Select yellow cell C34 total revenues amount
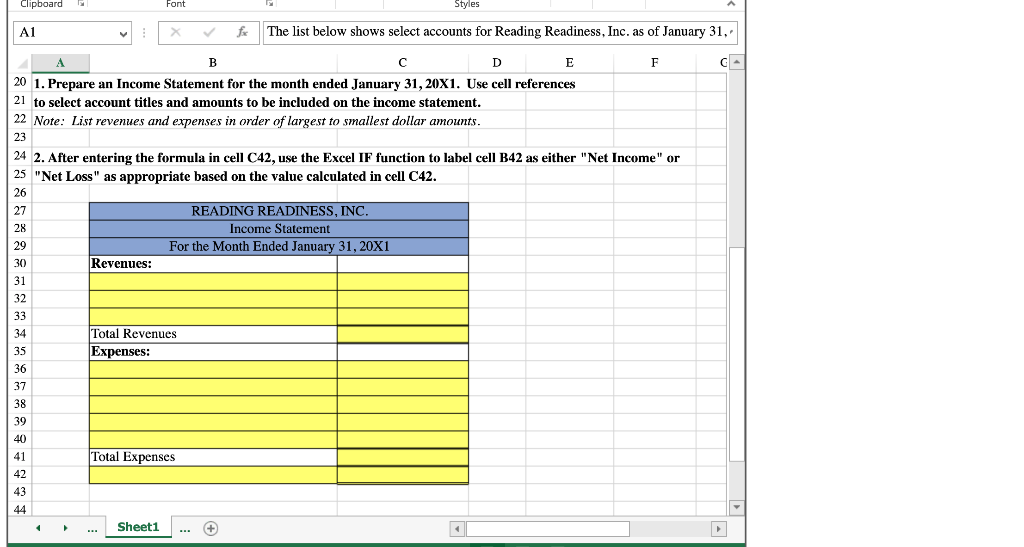Screen dimensions: 1024x547 (x=403, y=334)
